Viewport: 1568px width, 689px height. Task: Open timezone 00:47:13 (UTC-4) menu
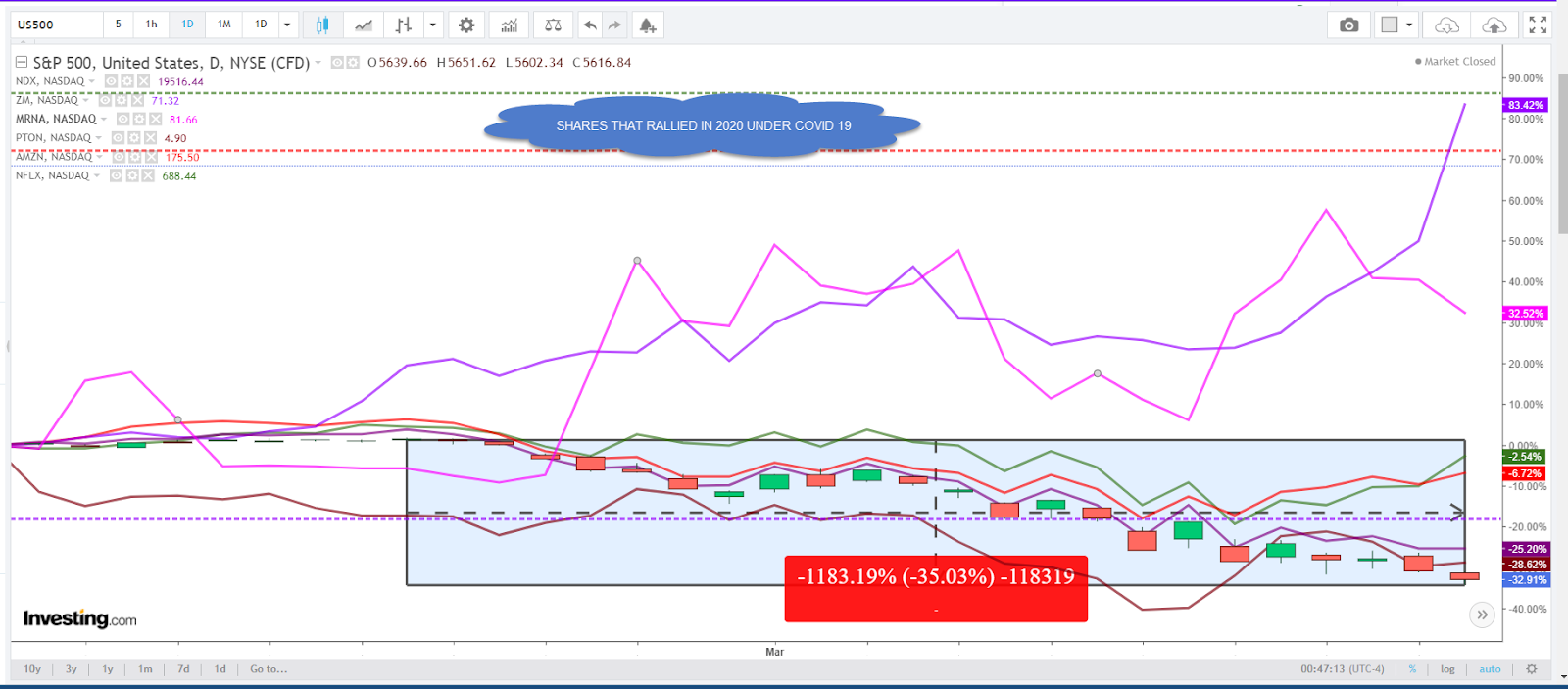point(1343,669)
